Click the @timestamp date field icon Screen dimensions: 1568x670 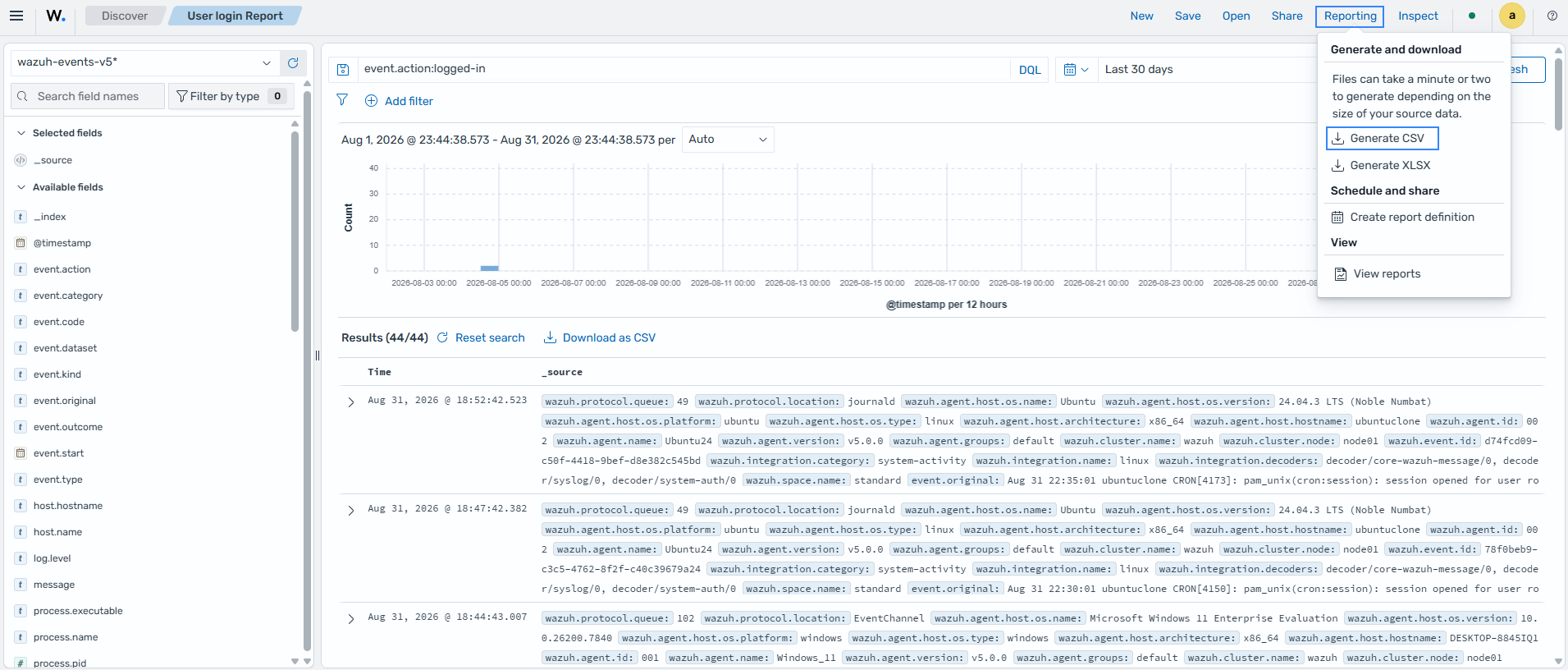pos(21,243)
